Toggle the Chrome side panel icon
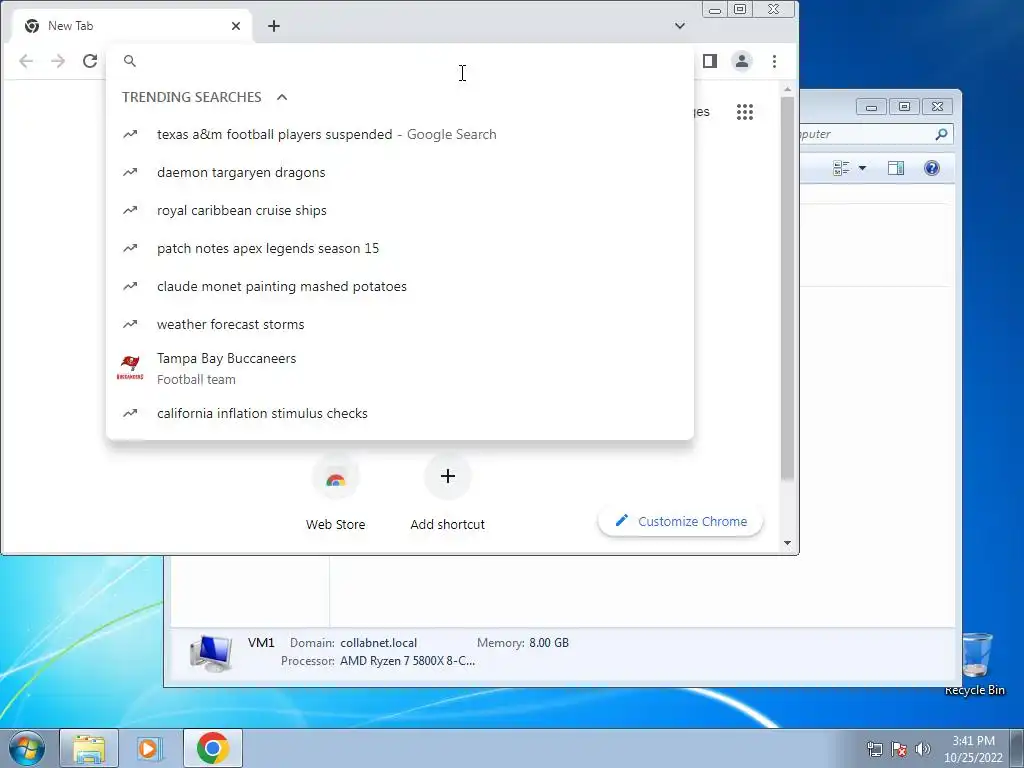This screenshot has width=1024, height=768. tap(710, 61)
